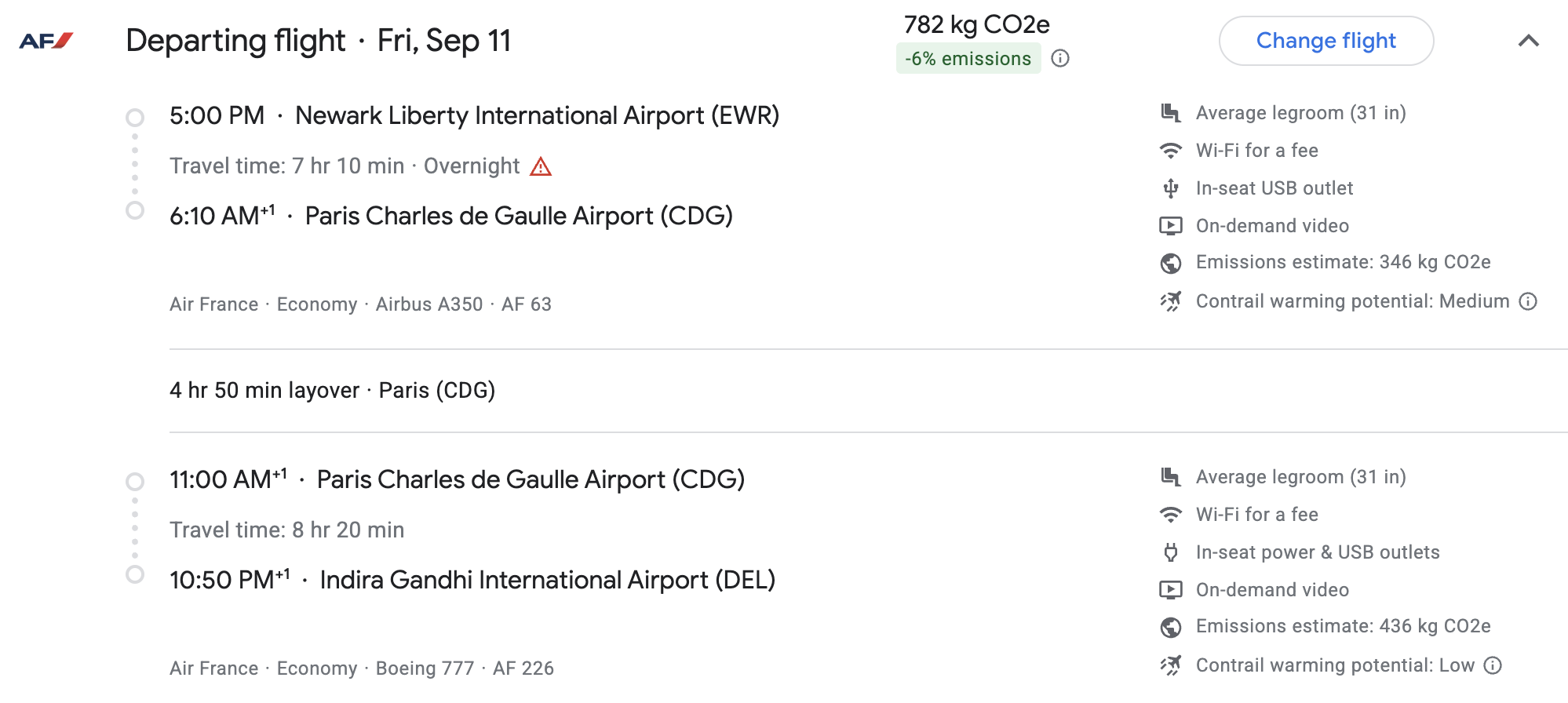Screen dimensions: 1568x703
Task: Click the contrail airplane icon on second flight
Action: click(x=1171, y=665)
